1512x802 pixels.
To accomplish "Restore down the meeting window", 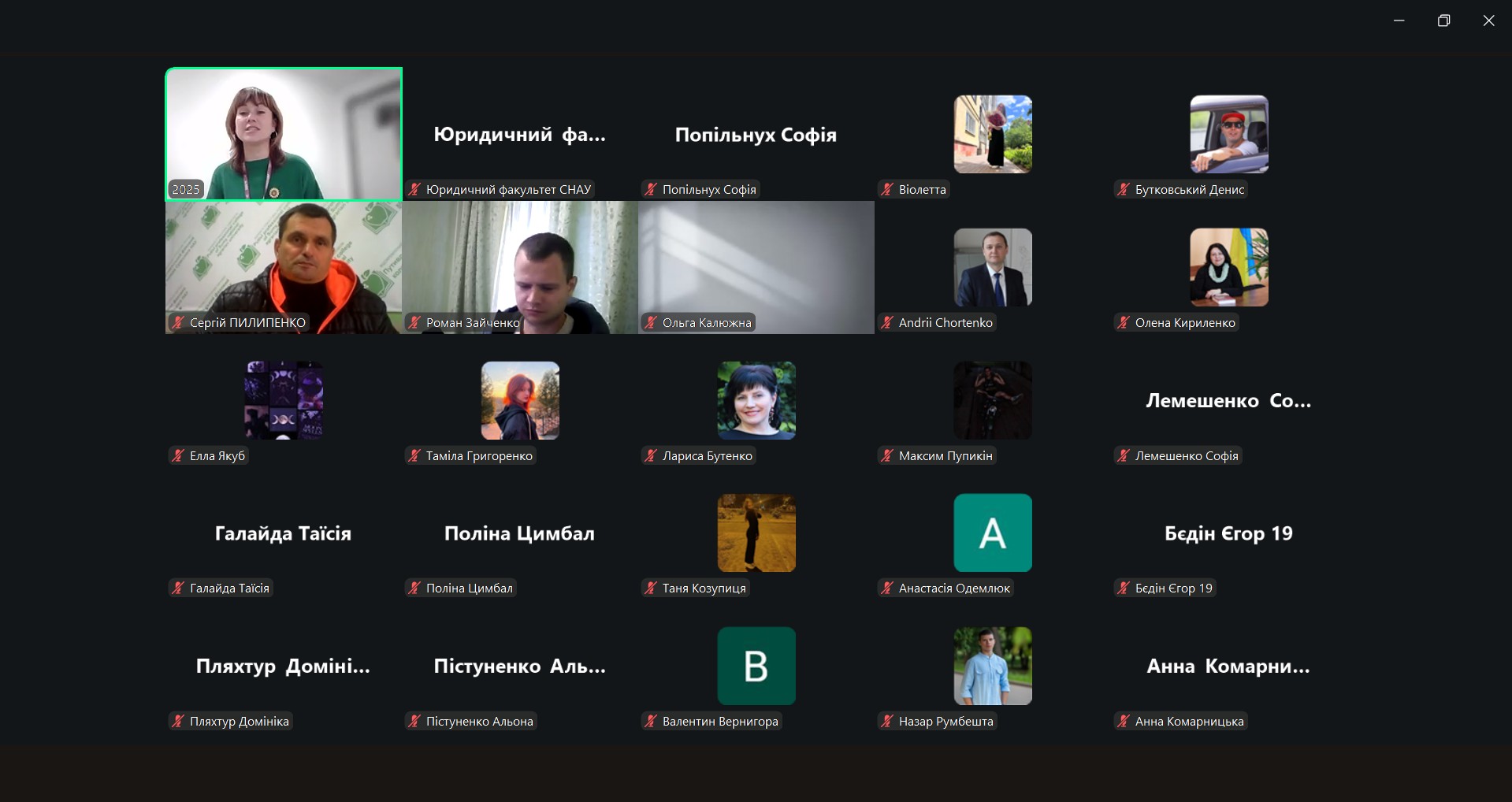I will [x=1443, y=21].
